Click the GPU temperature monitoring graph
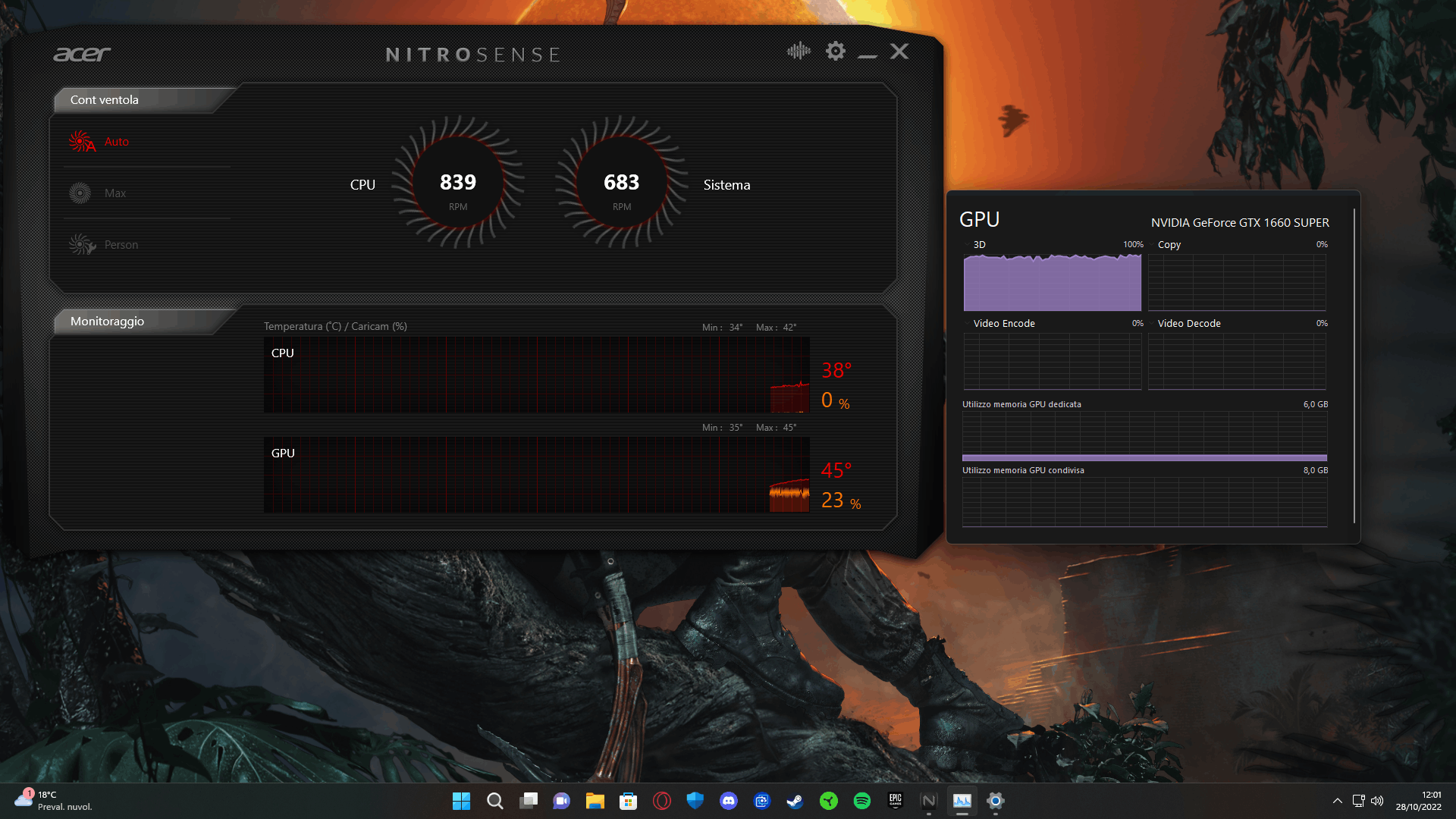 pos(537,475)
